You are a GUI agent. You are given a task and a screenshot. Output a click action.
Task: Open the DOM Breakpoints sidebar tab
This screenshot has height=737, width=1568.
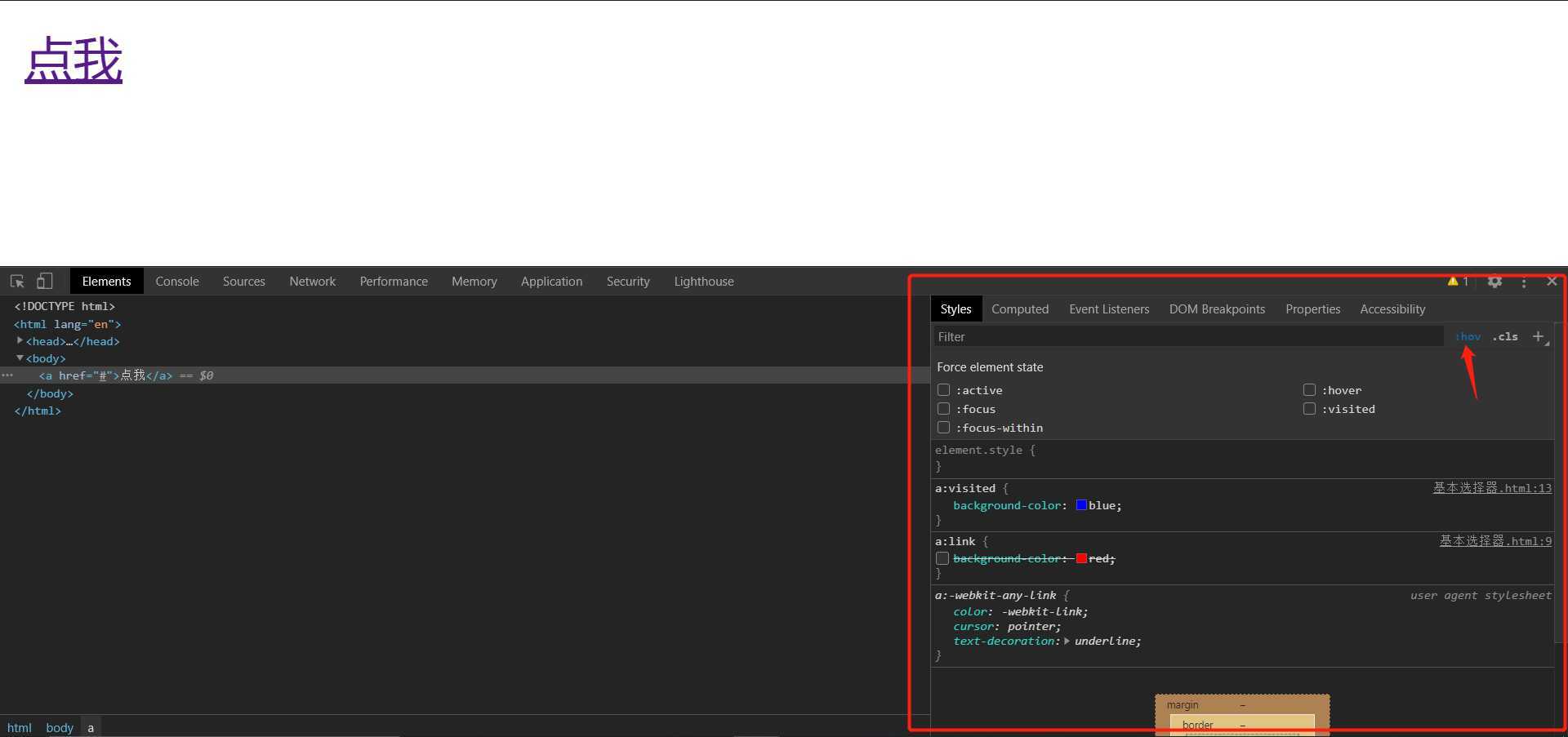click(x=1217, y=309)
